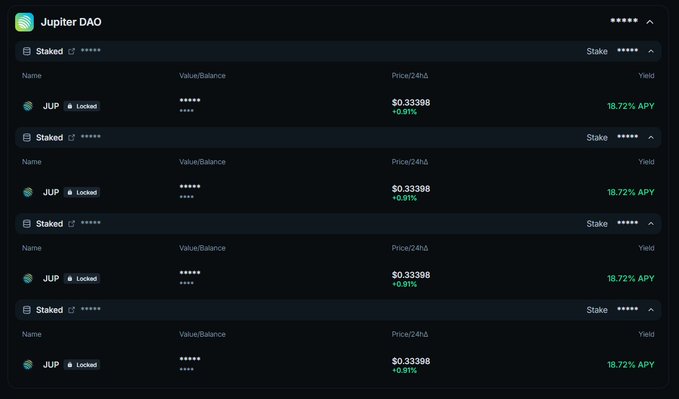Click the JUP token icon in the second staked row
679x399 pixels.
click(x=28, y=192)
